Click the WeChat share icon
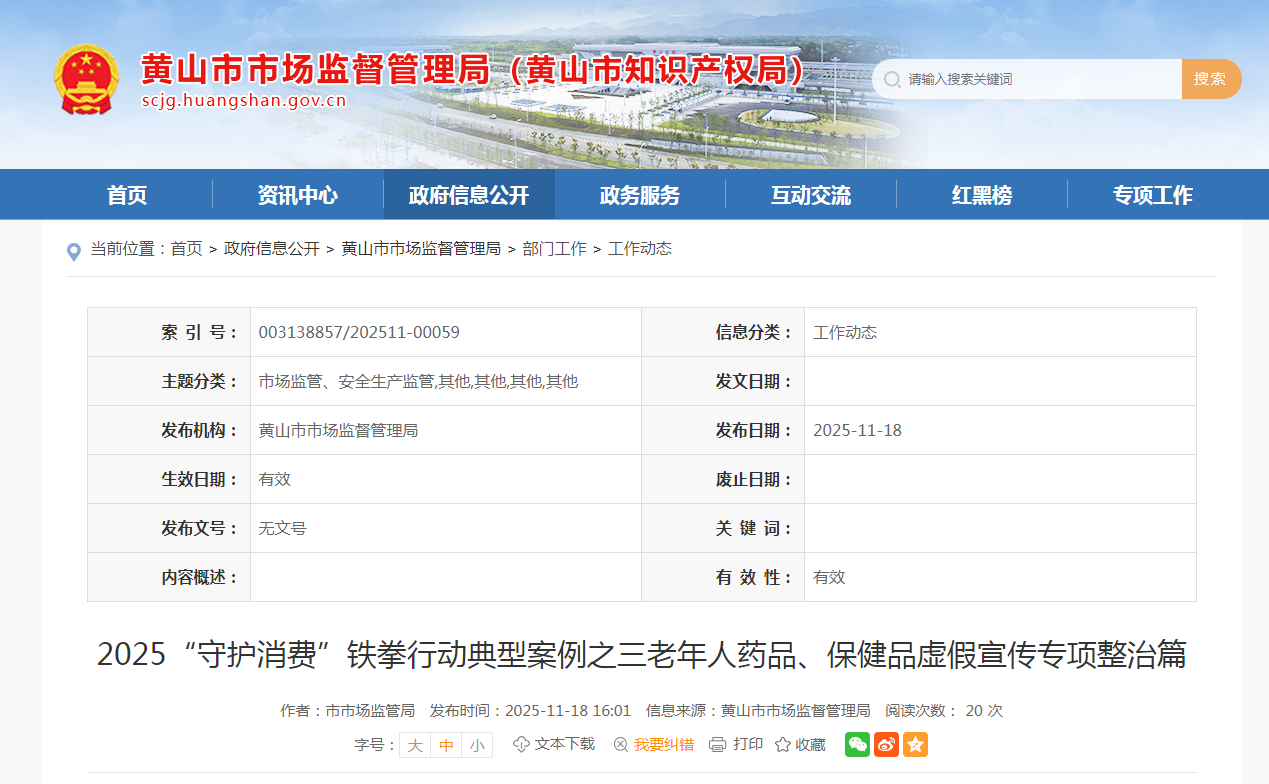This screenshot has height=784, width=1269. coord(857,744)
